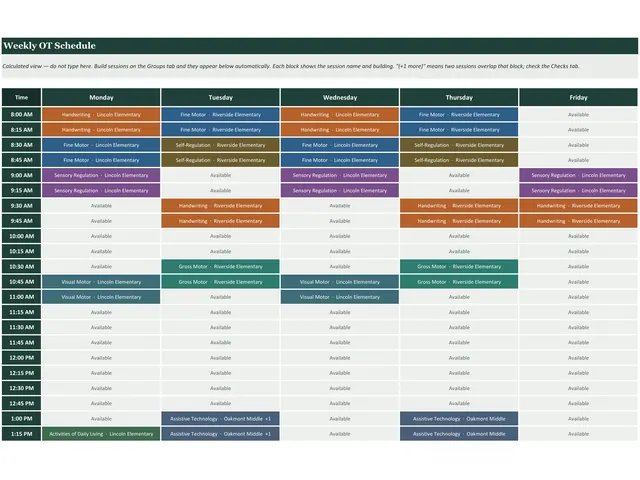Click Thursday 11:00 AM Available cell
640x480 pixels.
(x=459, y=297)
